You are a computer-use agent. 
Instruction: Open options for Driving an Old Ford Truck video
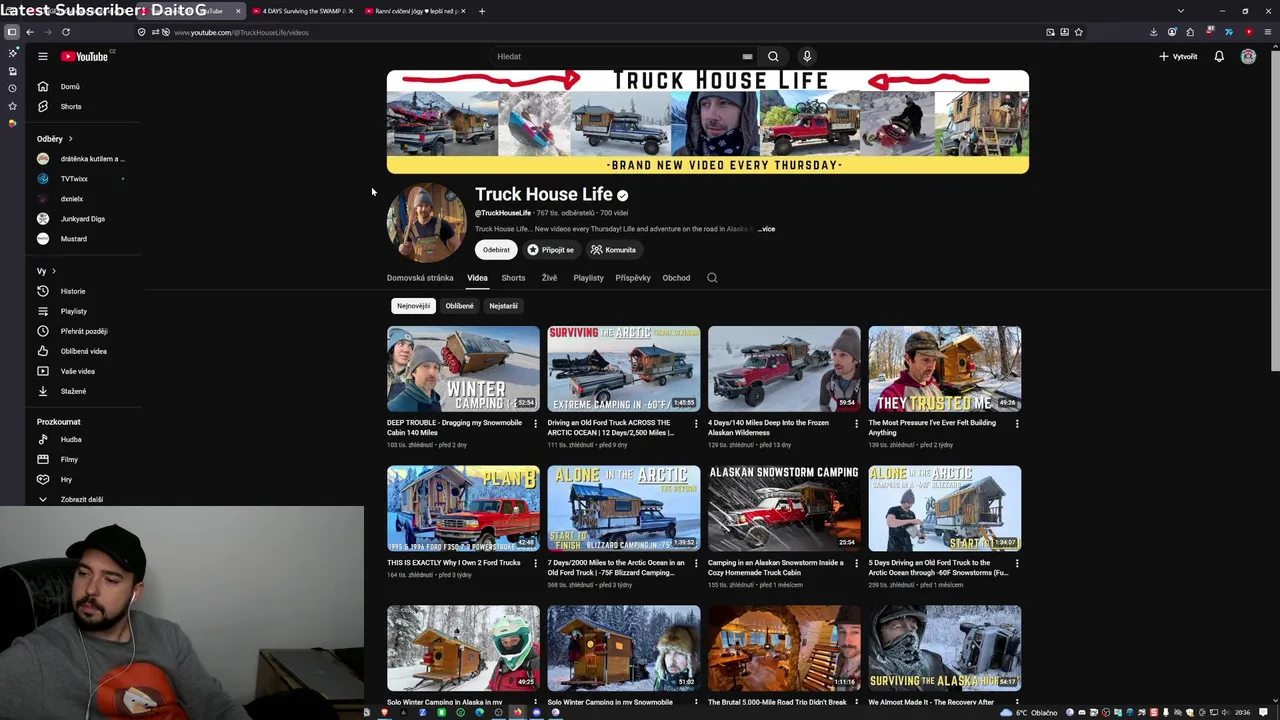[x=696, y=424]
